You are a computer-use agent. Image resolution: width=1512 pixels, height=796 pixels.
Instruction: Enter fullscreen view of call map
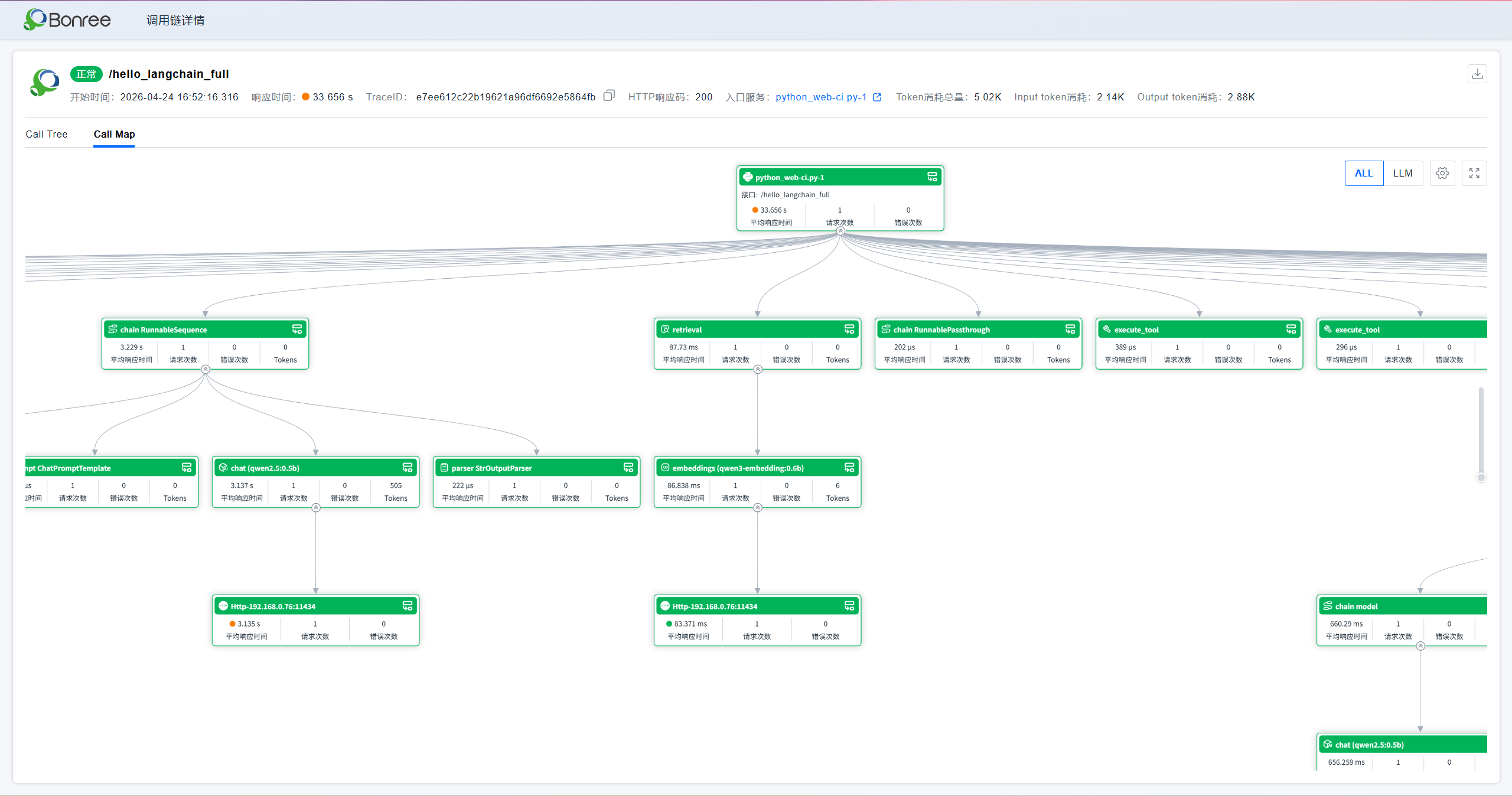point(1474,173)
